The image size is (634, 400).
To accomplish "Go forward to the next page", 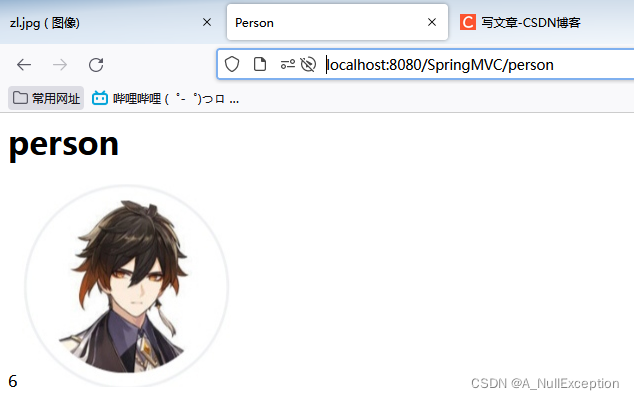I will click(60, 65).
